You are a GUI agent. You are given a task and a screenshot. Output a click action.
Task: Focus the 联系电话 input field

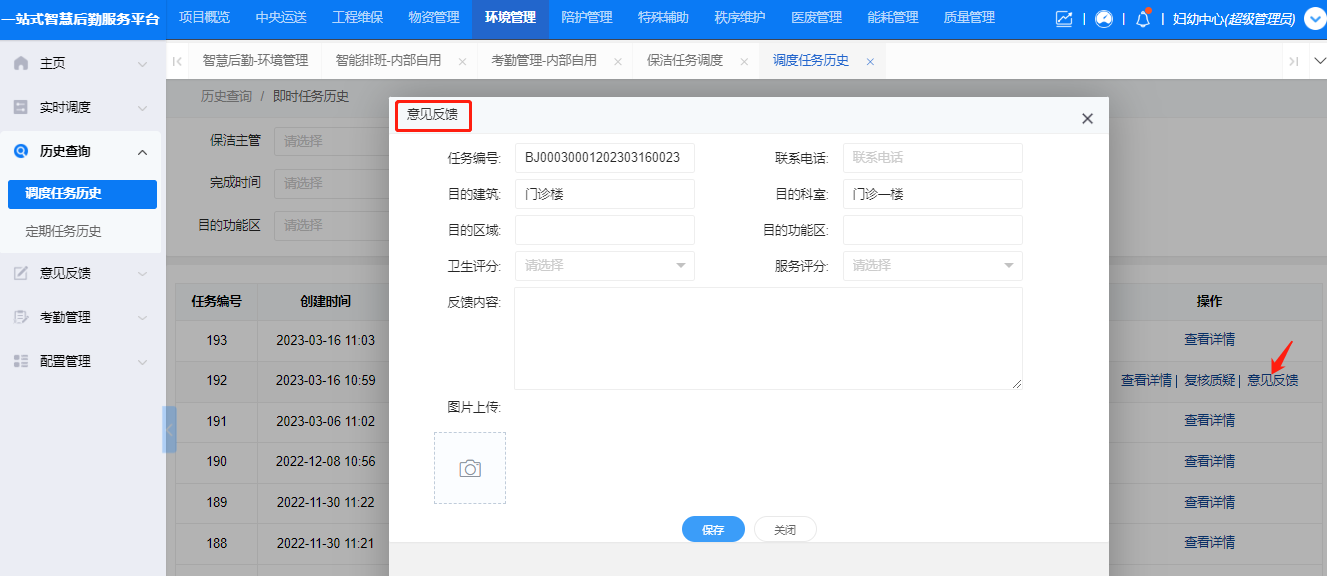(932, 158)
